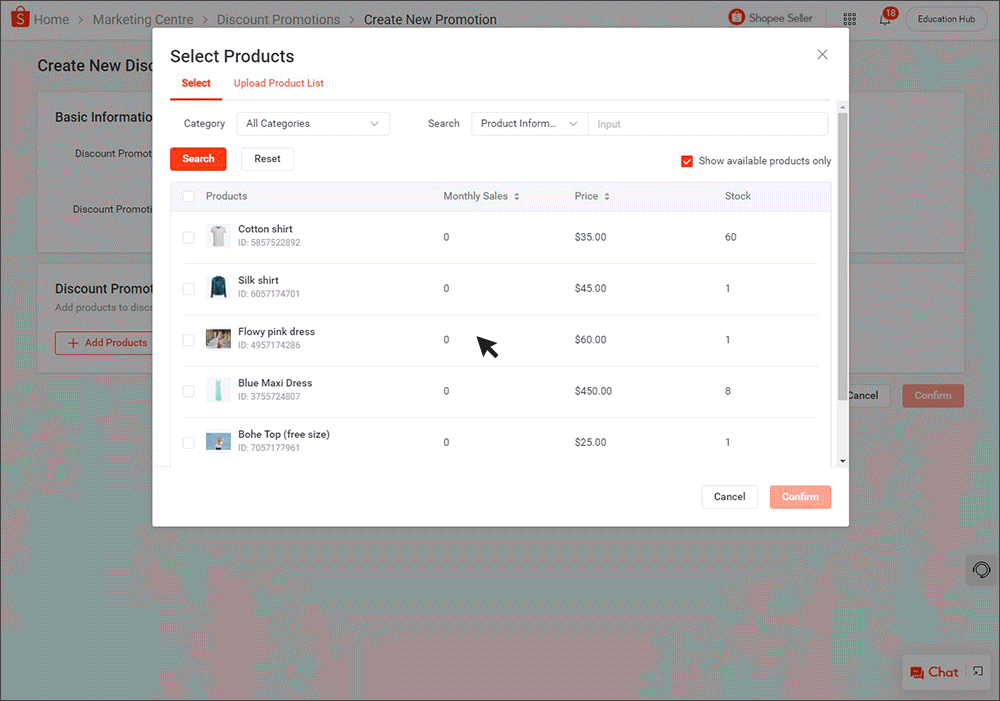This screenshot has height=701, width=1000.
Task: Open the apps grid in the top bar
Action: pyautogui.click(x=849, y=18)
